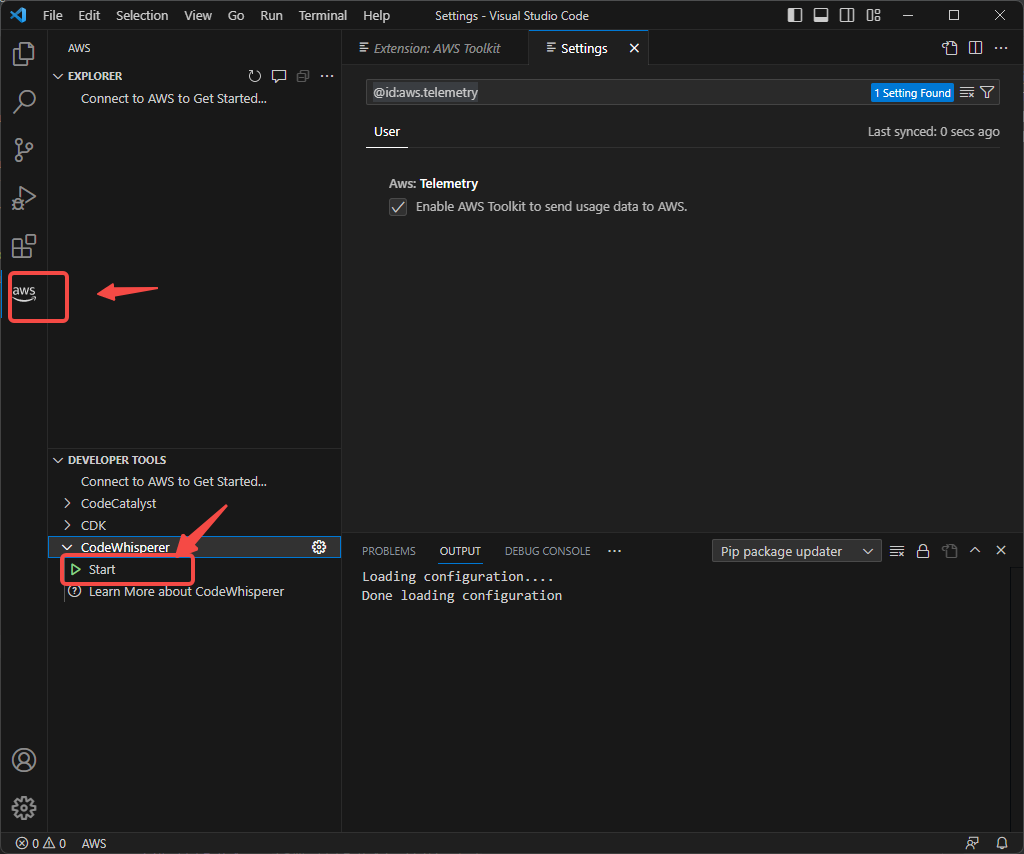Toggle bottom panel layout icon
The width and height of the screenshot is (1024, 854).
[821, 15]
